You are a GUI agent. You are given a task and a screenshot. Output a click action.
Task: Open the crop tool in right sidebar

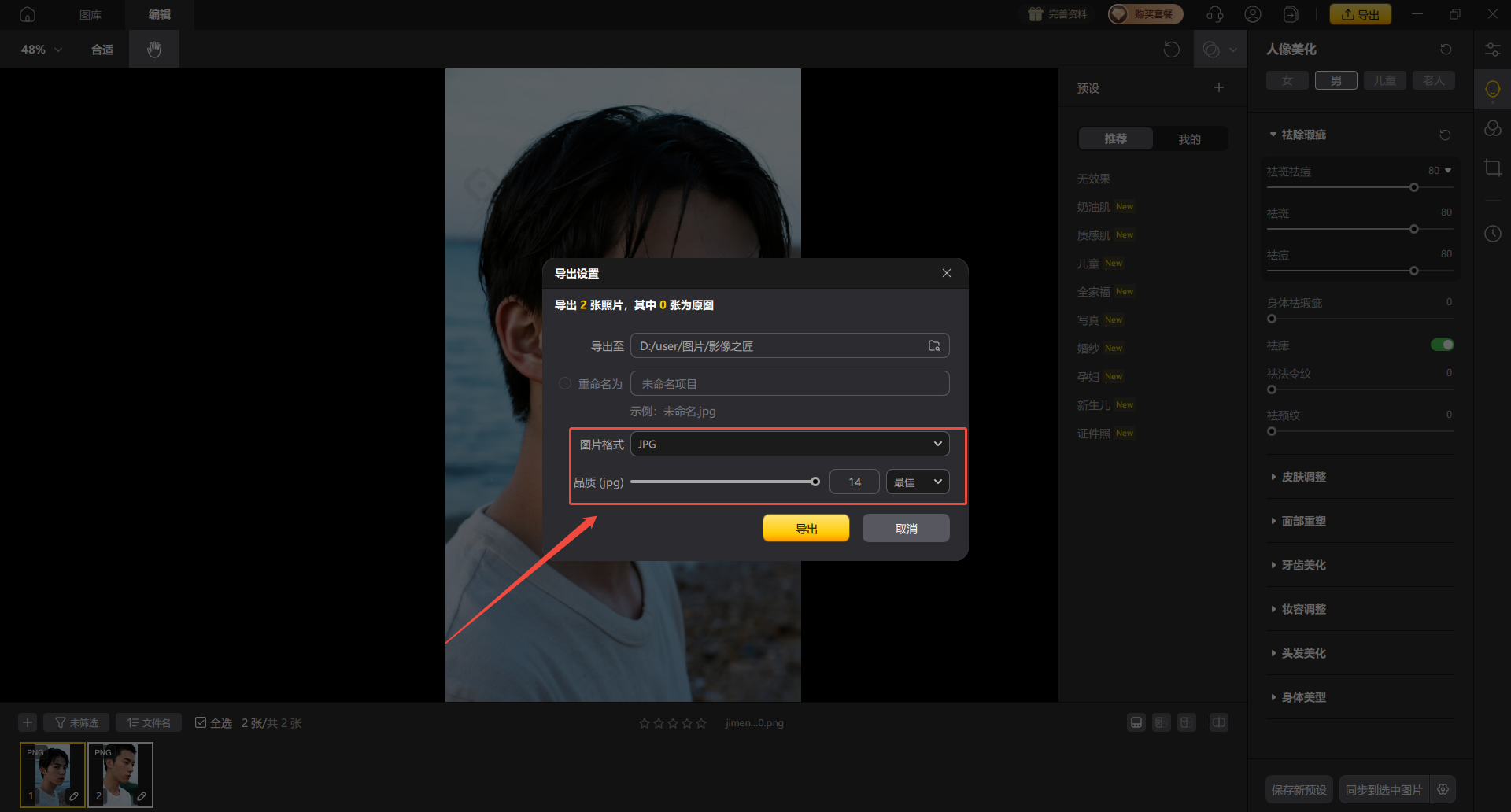(1492, 168)
